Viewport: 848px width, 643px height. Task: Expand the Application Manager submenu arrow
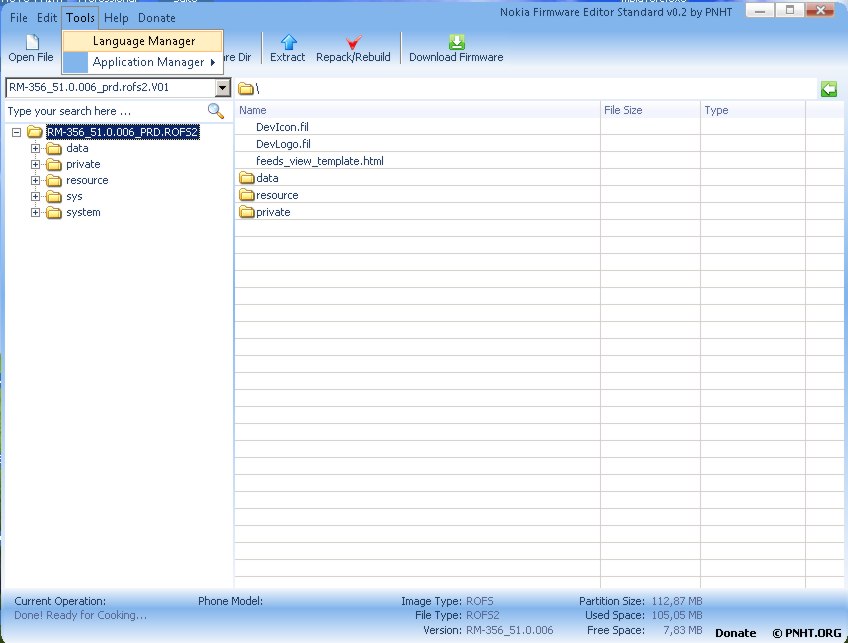[x=213, y=62]
